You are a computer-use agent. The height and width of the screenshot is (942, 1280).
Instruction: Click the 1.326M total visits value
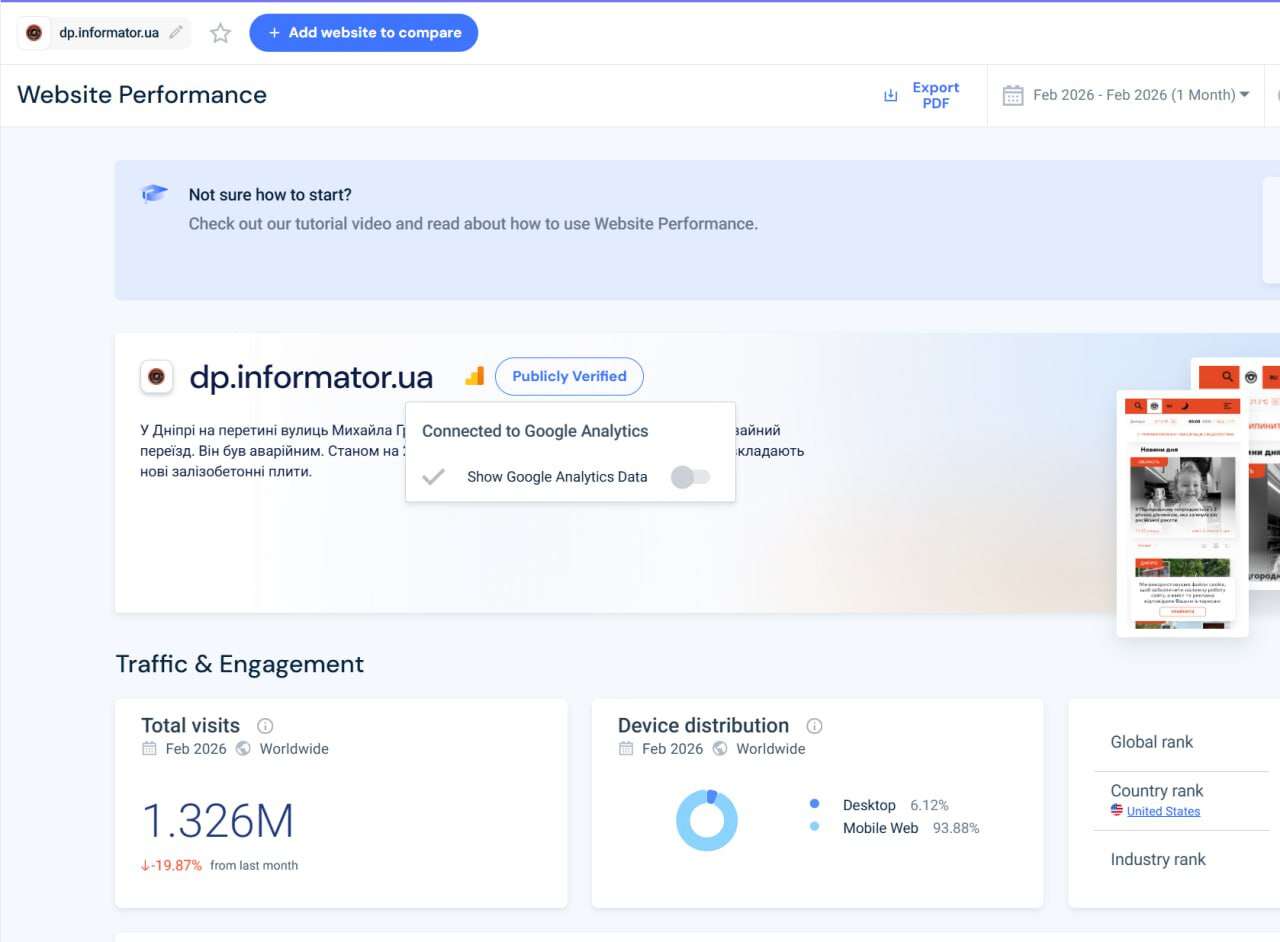point(218,821)
